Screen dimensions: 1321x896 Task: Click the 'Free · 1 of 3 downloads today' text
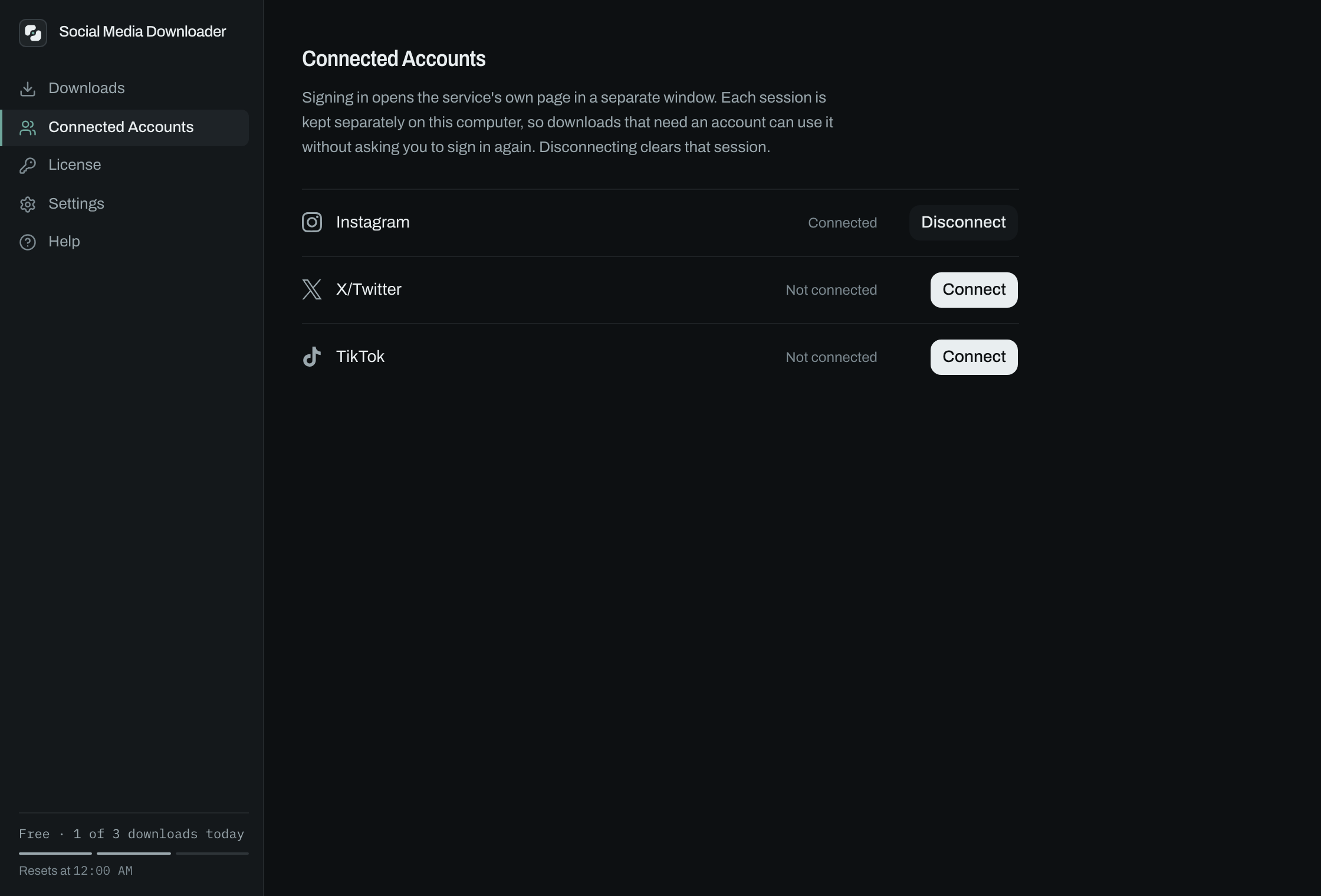click(132, 834)
